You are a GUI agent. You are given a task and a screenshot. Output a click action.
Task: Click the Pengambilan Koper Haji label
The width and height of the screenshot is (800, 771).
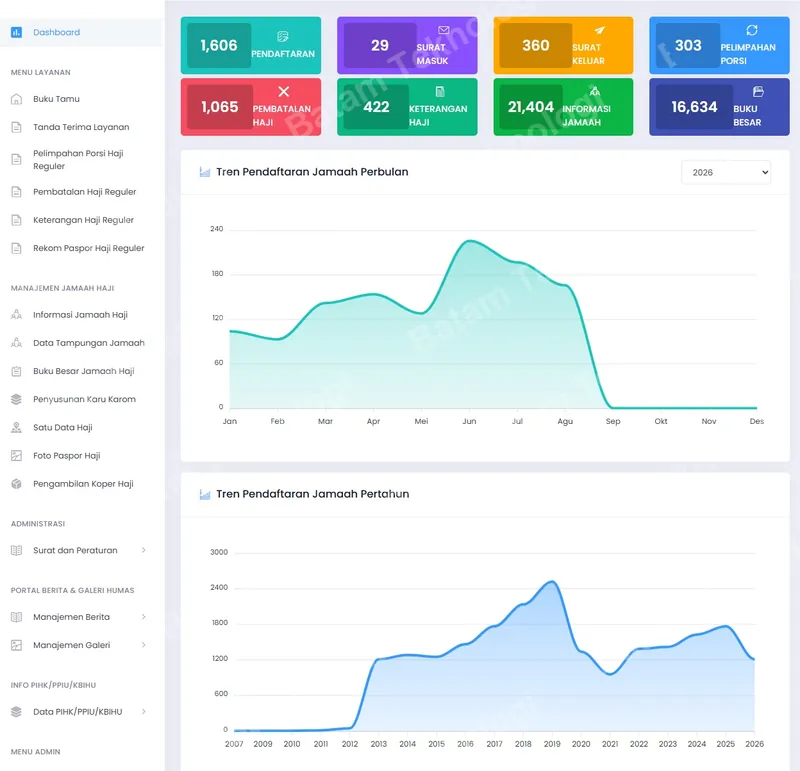click(x=83, y=484)
